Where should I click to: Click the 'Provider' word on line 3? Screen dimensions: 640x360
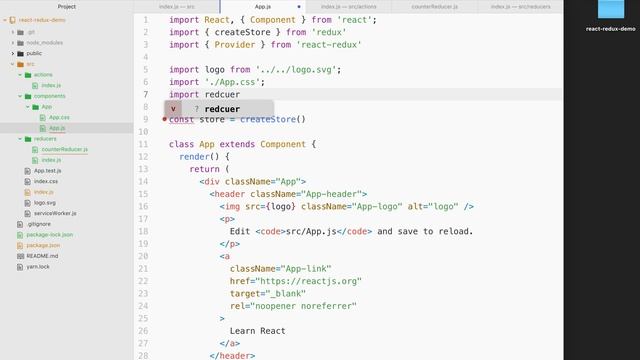tap(235, 44)
